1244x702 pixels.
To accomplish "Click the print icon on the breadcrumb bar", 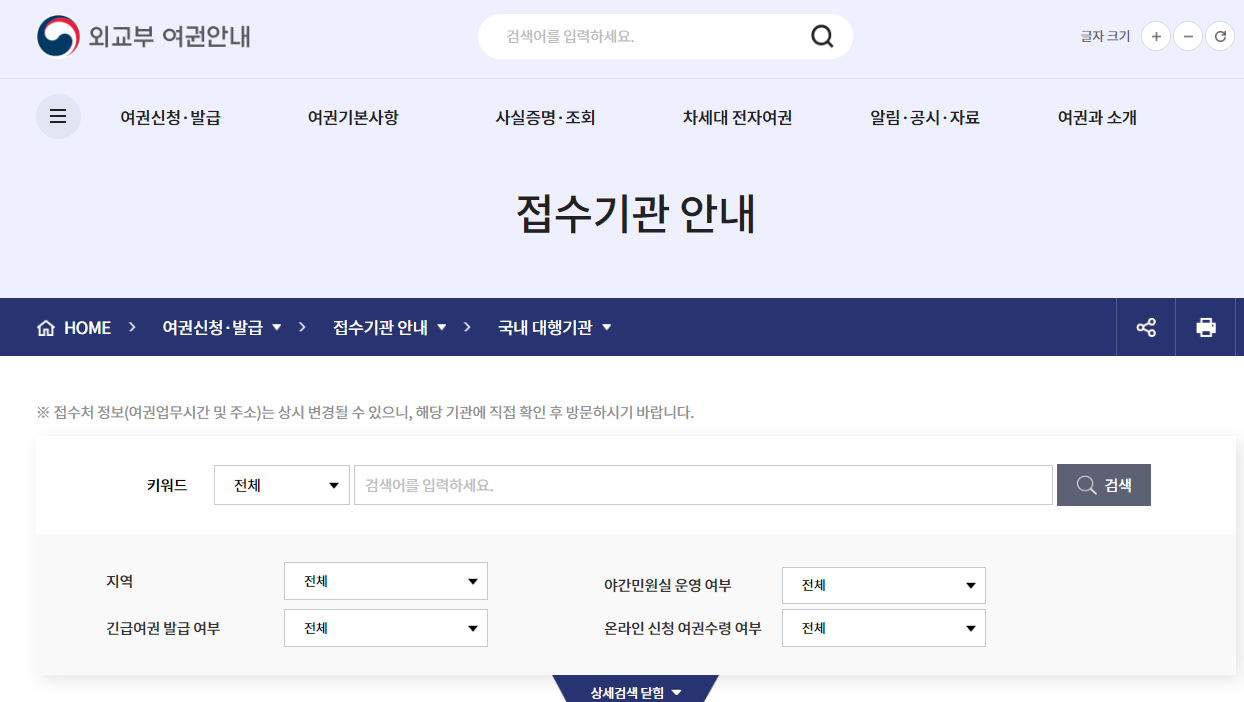I will pyautogui.click(x=1206, y=327).
